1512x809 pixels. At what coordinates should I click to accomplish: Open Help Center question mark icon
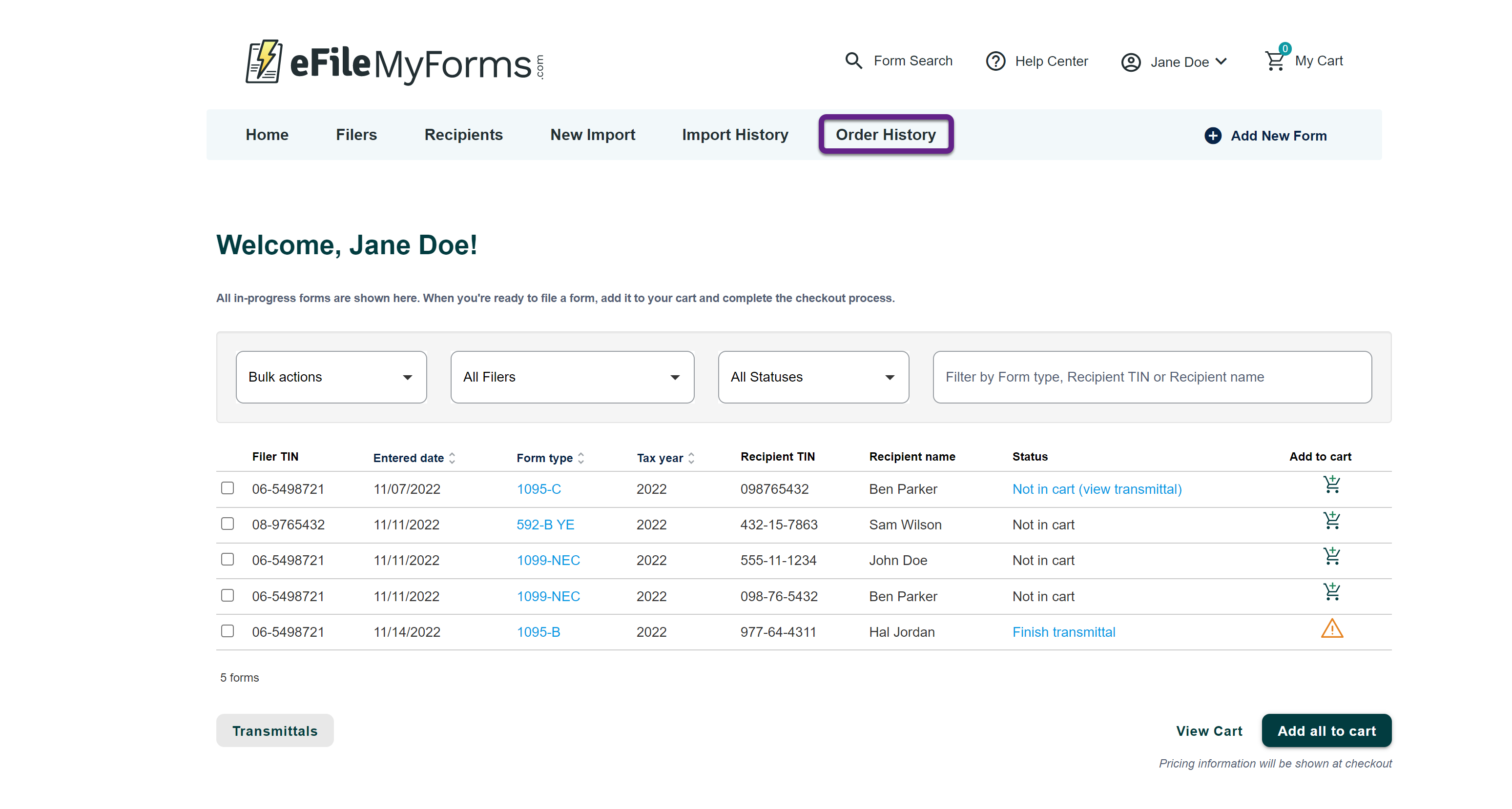995,61
